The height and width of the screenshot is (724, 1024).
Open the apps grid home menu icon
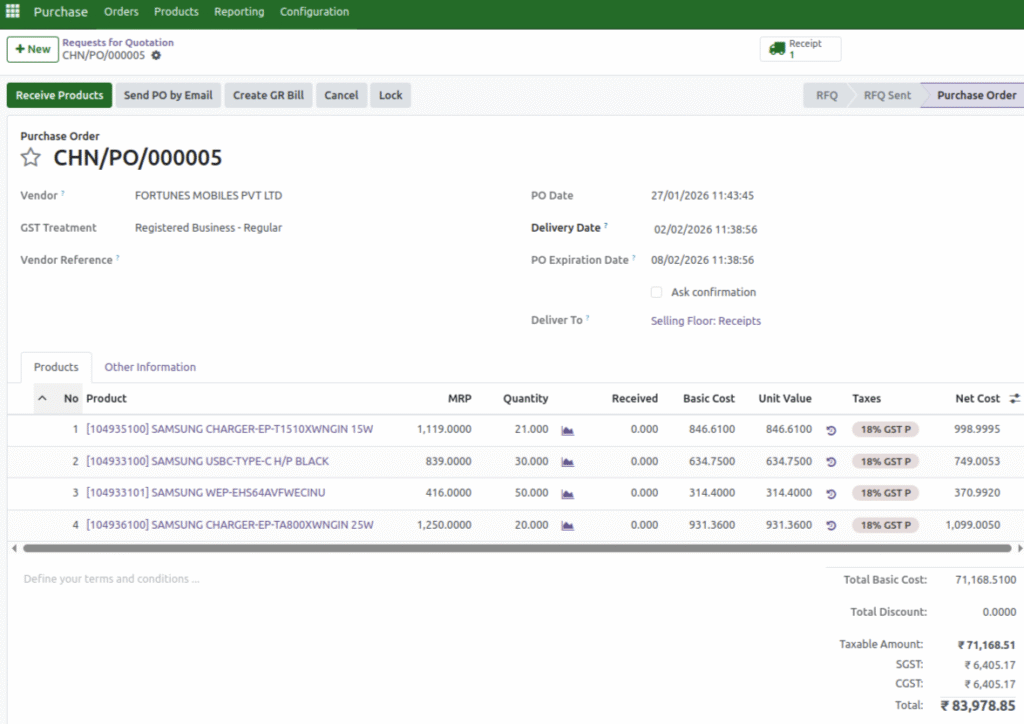tap(13, 12)
